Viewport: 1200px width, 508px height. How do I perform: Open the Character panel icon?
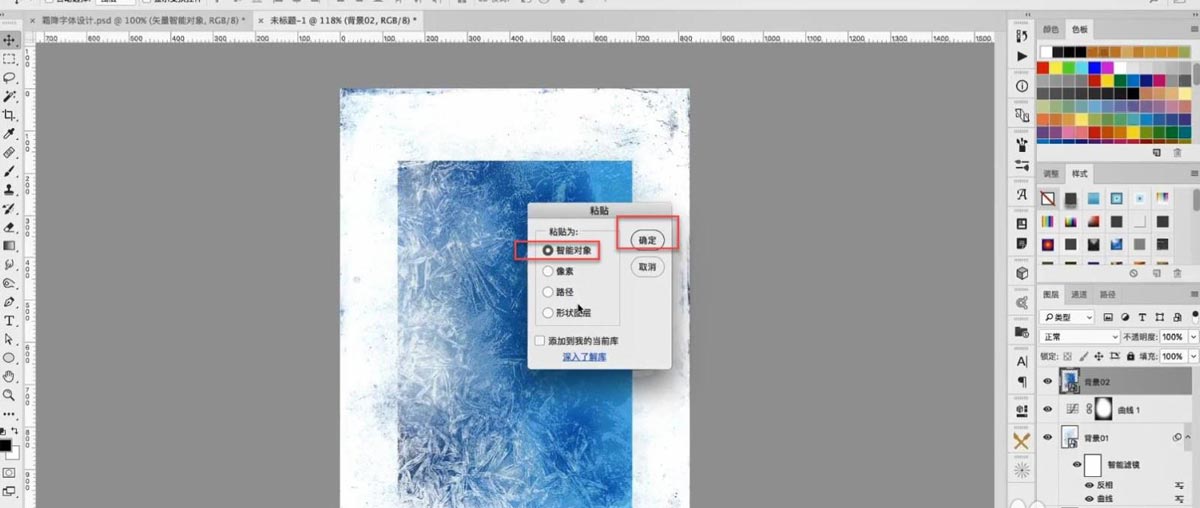1022,360
